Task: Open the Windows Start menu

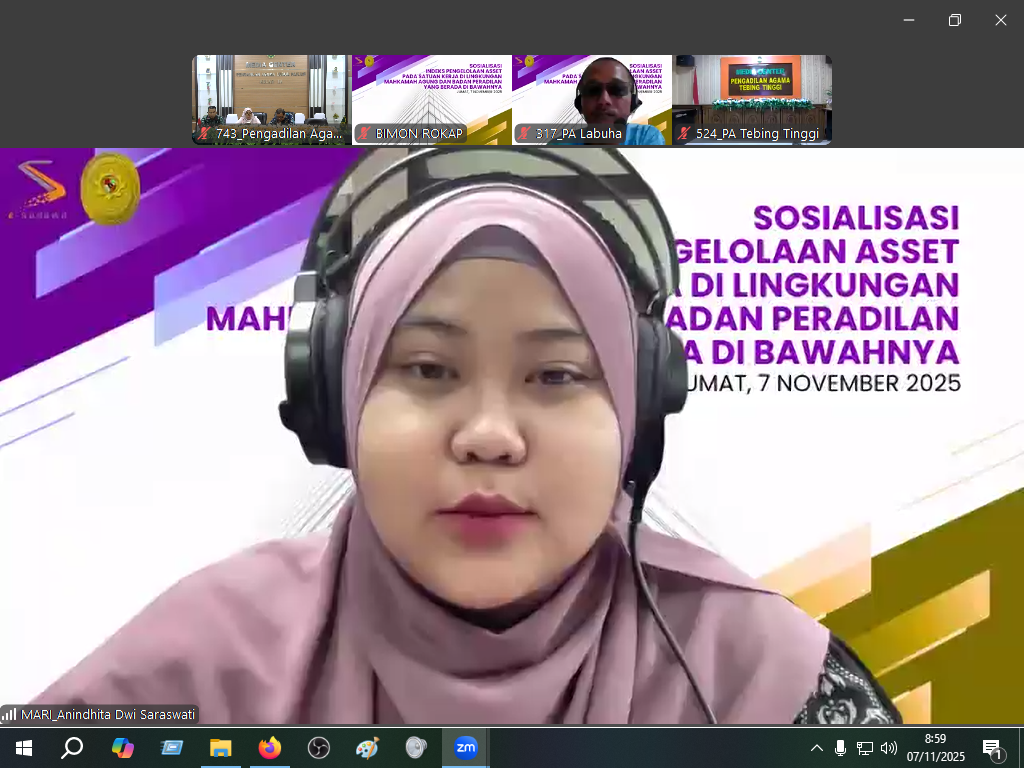Action: point(23,748)
